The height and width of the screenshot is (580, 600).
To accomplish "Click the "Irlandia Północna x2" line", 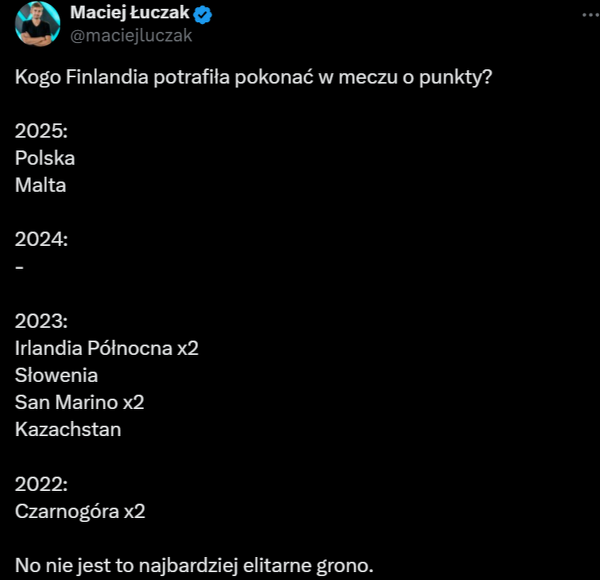I will click(108, 348).
